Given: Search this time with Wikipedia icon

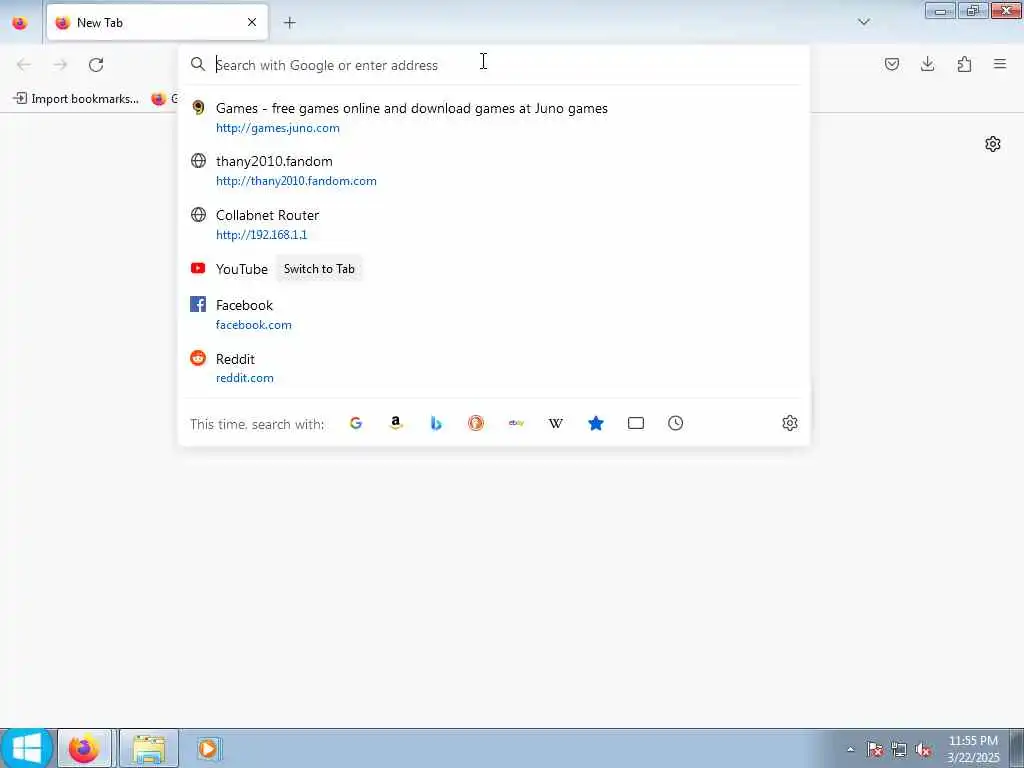Looking at the screenshot, I should 556,423.
